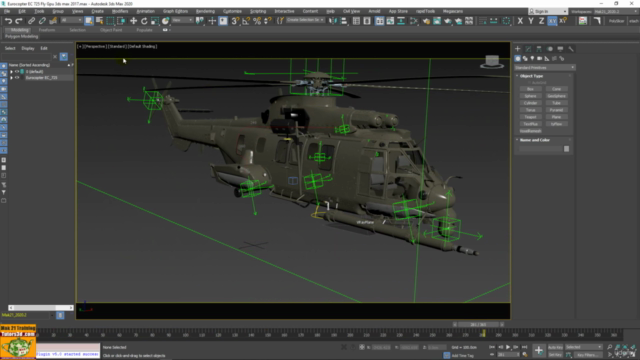Viewport: 640px width, 360px height.
Task: Click the Redo arrow icon
Action: pos(18,21)
